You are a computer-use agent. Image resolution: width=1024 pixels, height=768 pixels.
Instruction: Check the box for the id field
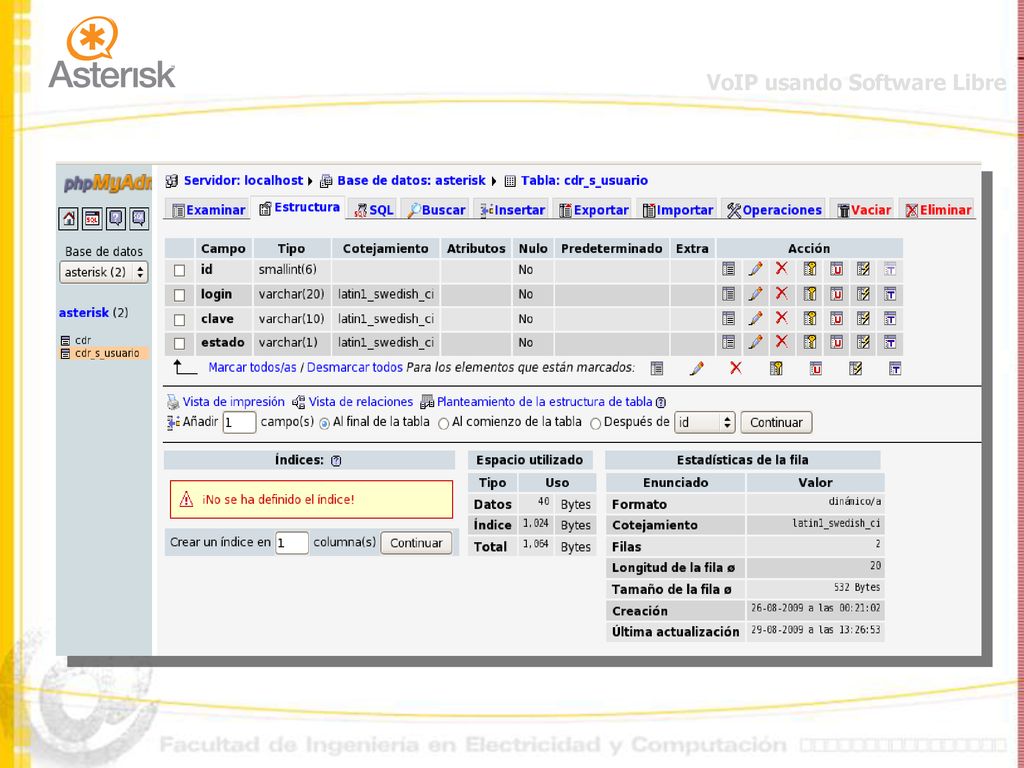180,270
